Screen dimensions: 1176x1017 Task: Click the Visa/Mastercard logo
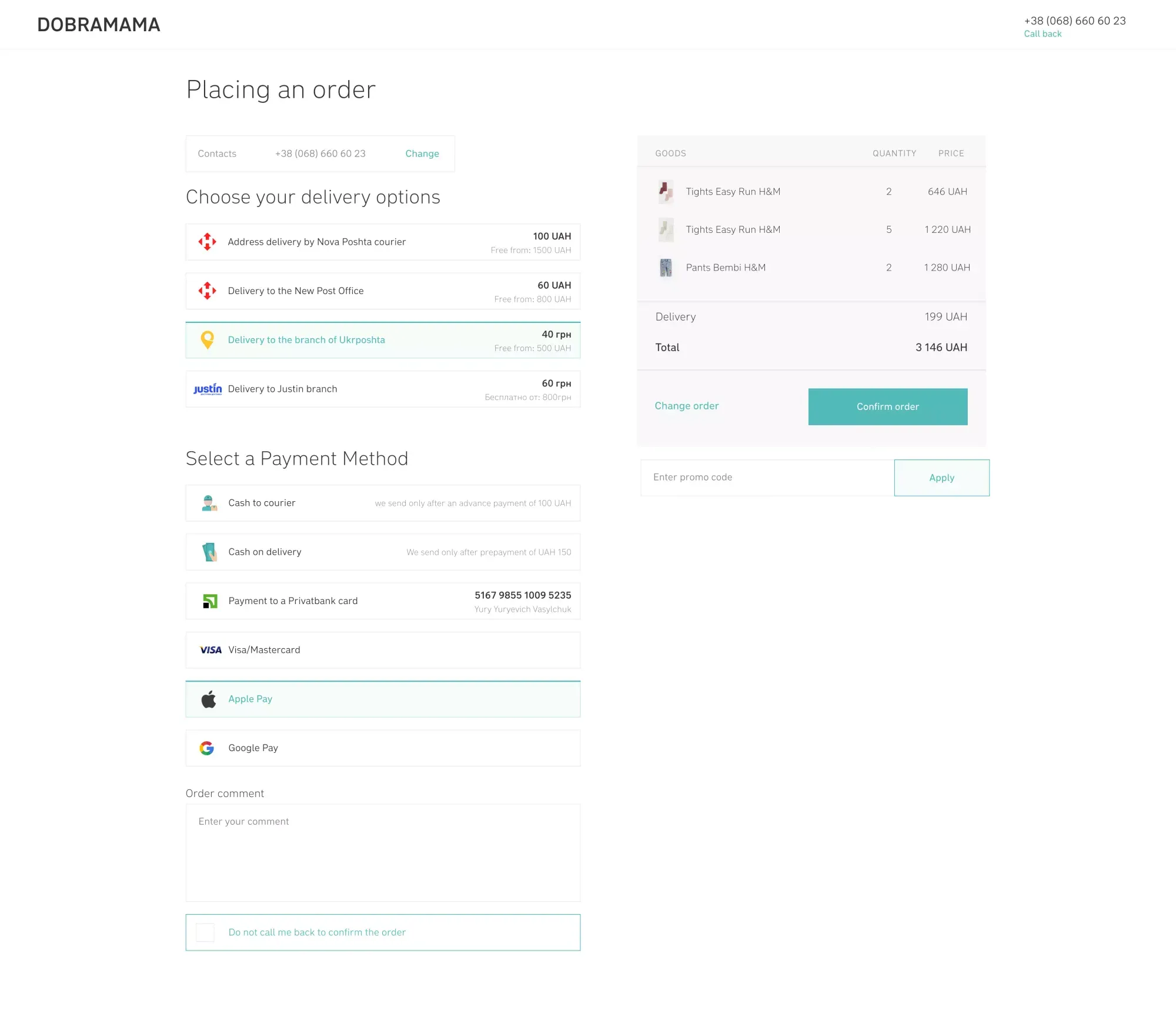pyautogui.click(x=209, y=649)
